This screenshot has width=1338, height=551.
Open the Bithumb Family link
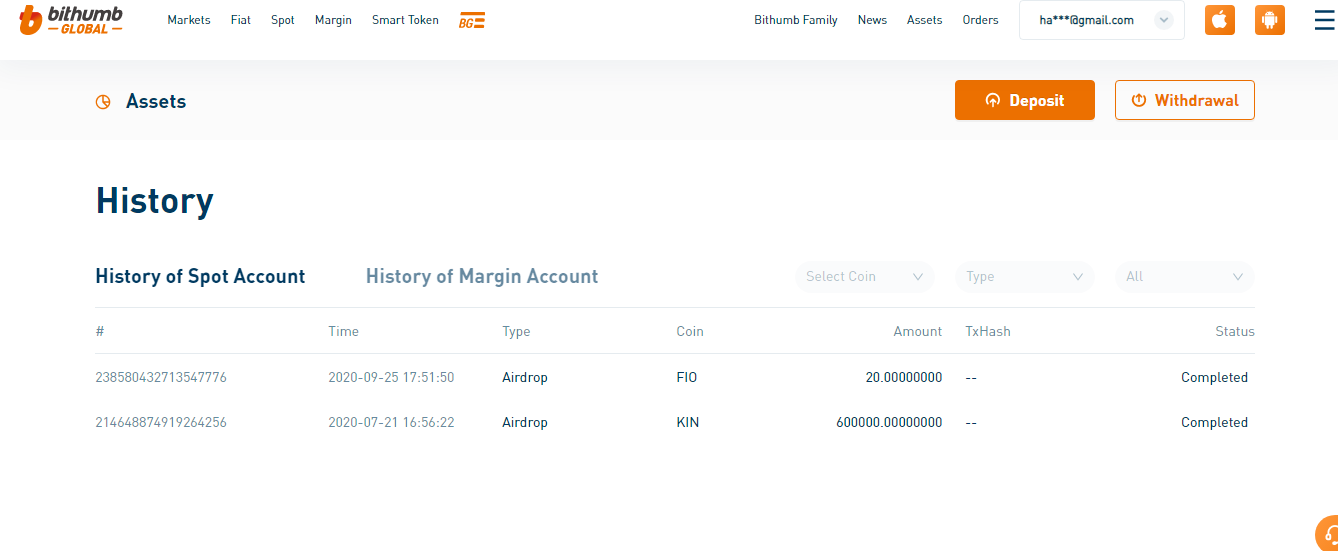796,20
